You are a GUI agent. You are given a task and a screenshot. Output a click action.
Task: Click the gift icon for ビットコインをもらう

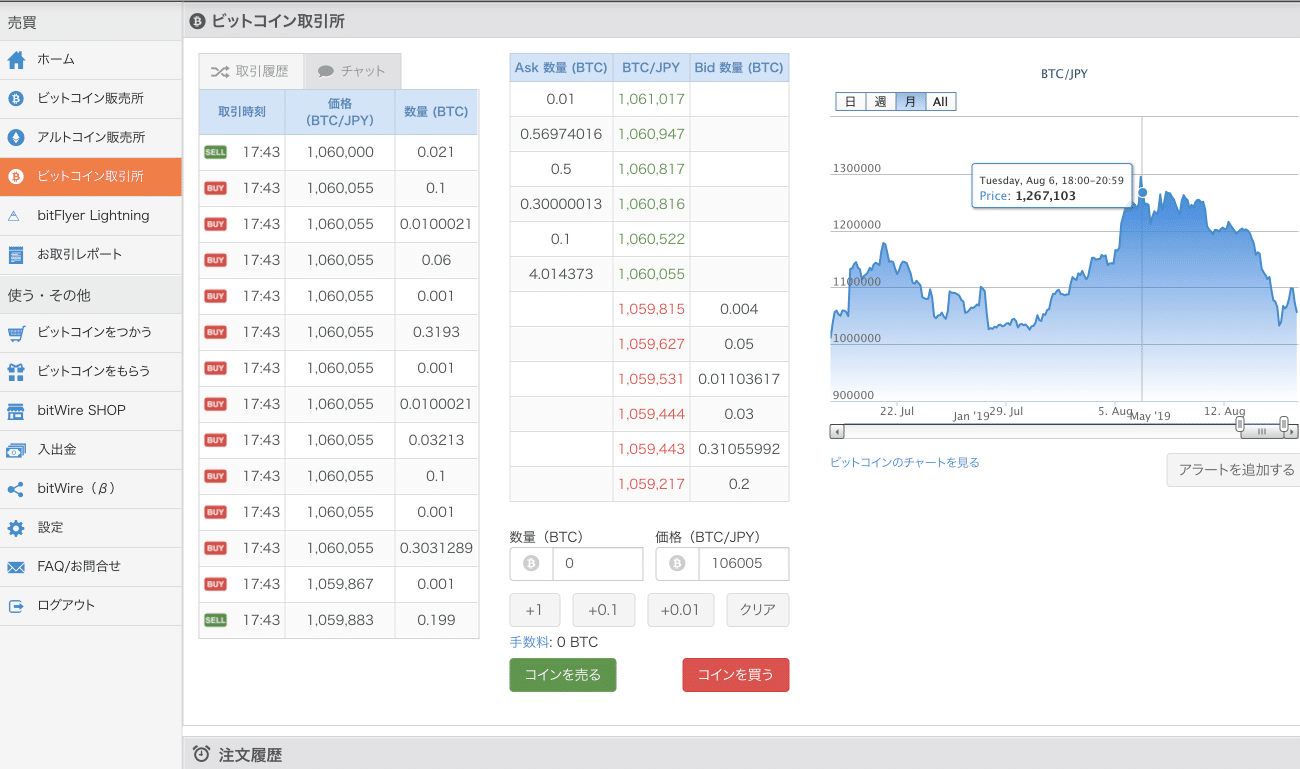[15, 371]
